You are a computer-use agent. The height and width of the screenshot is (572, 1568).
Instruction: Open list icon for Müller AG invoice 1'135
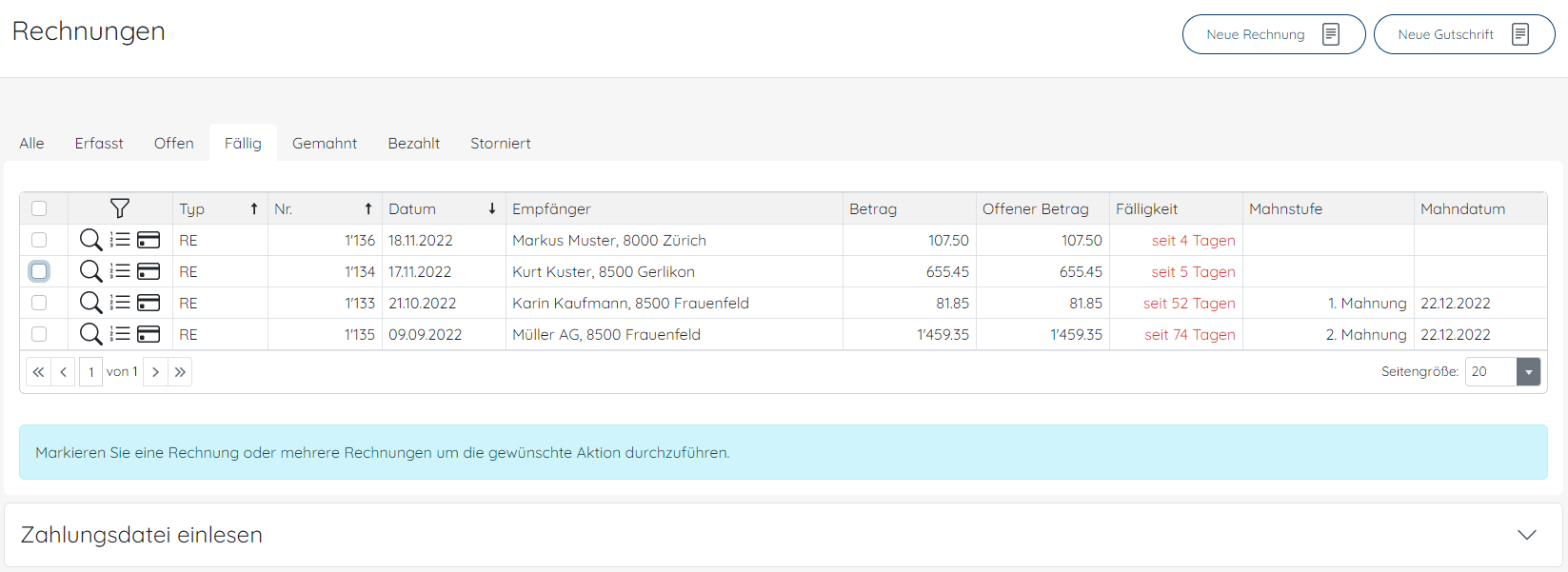click(120, 334)
